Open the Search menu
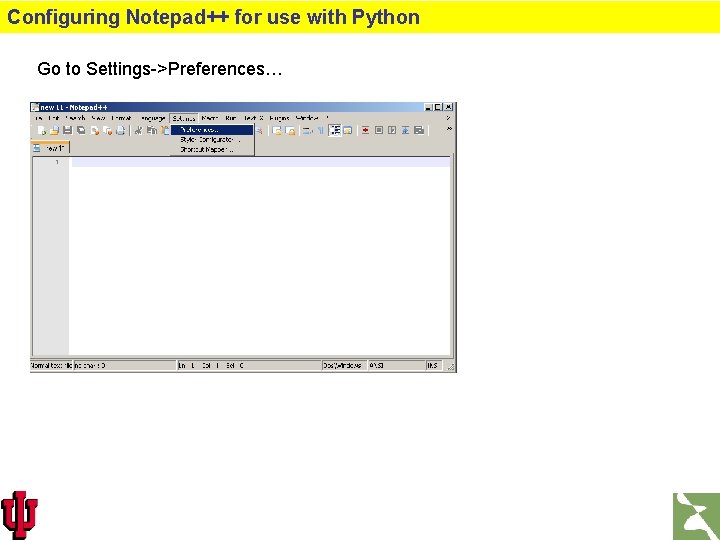 tap(75, 118)
